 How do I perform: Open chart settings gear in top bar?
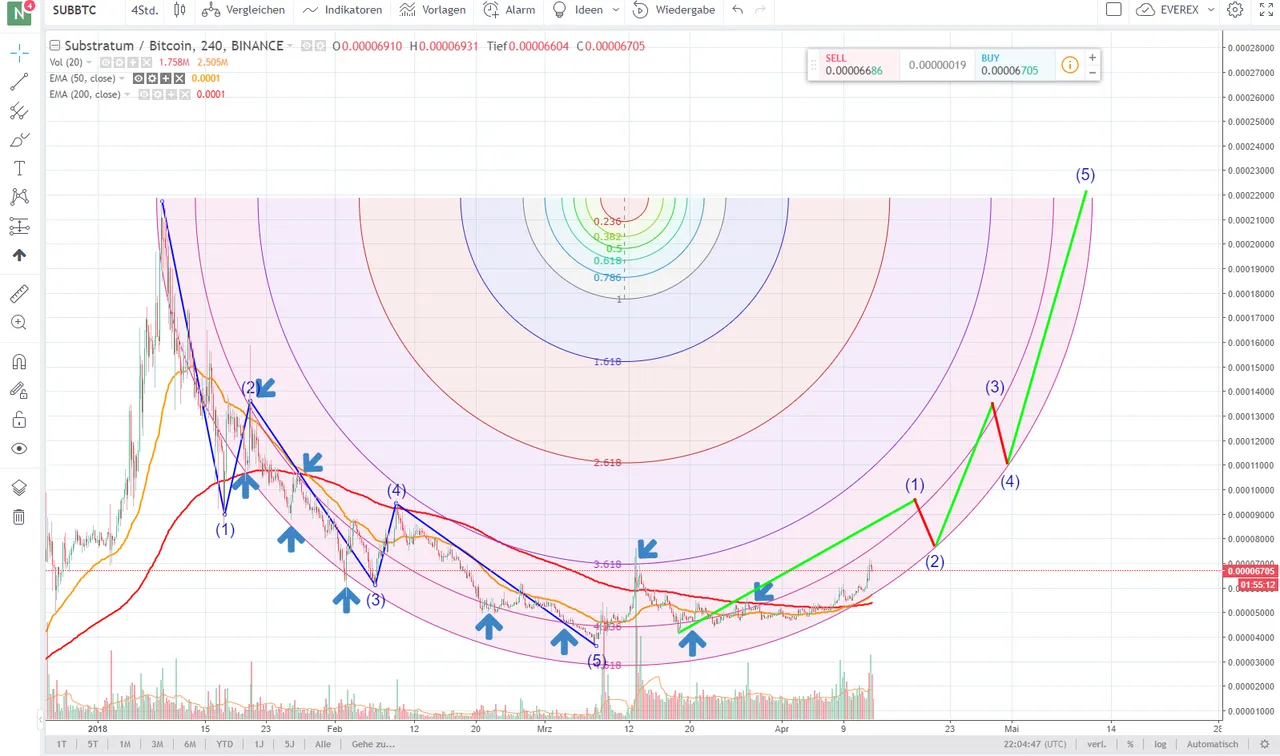(x=1235, y=10)
